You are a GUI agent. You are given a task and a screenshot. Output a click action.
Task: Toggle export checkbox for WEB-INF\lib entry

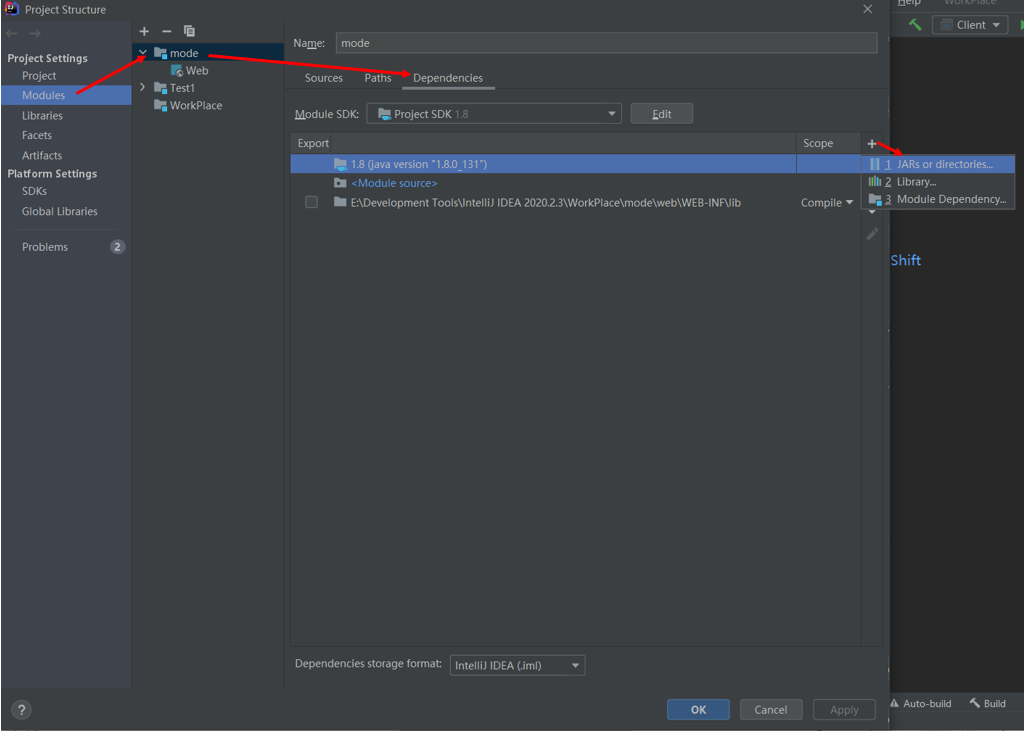311,202
